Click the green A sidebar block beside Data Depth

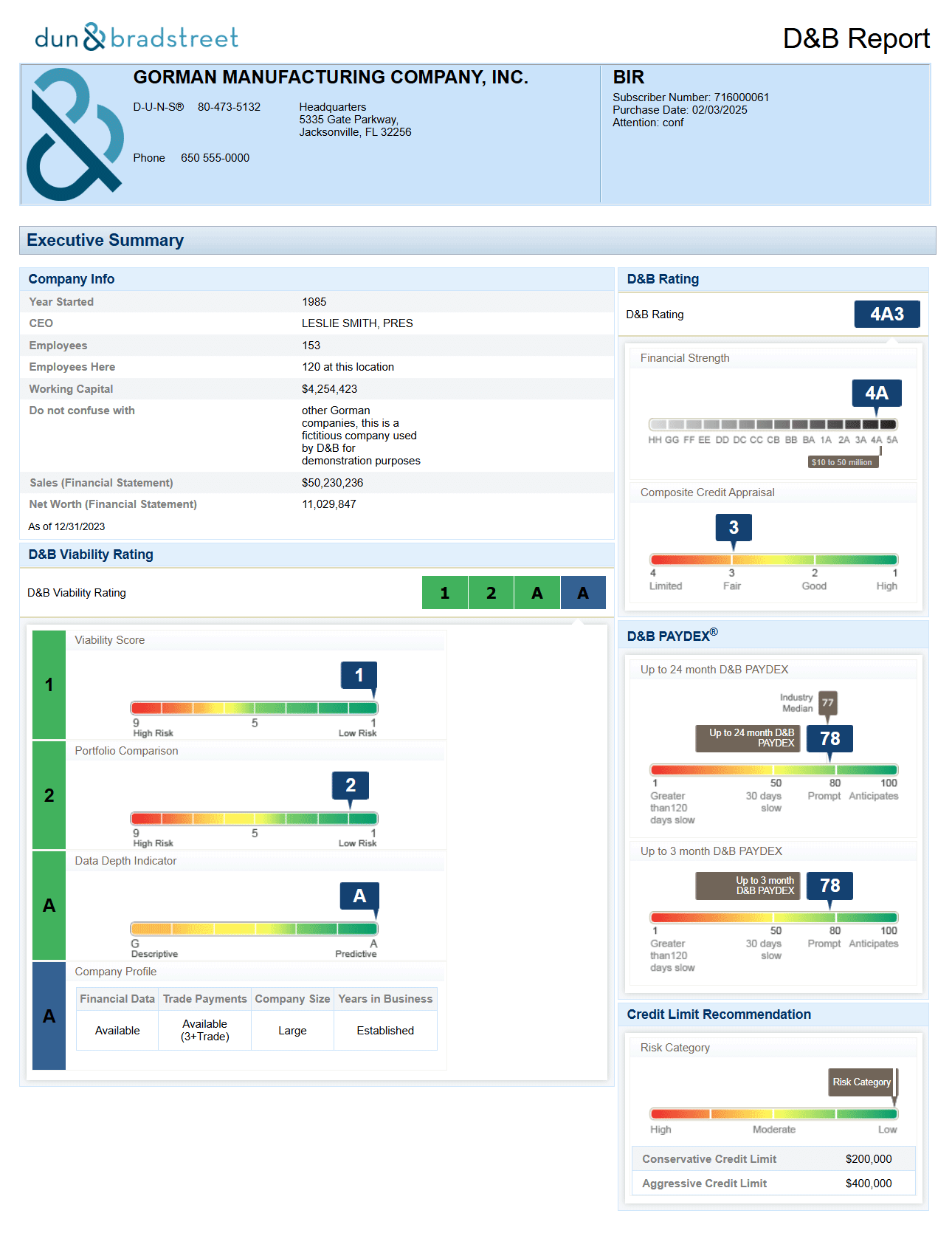(49, 905)
